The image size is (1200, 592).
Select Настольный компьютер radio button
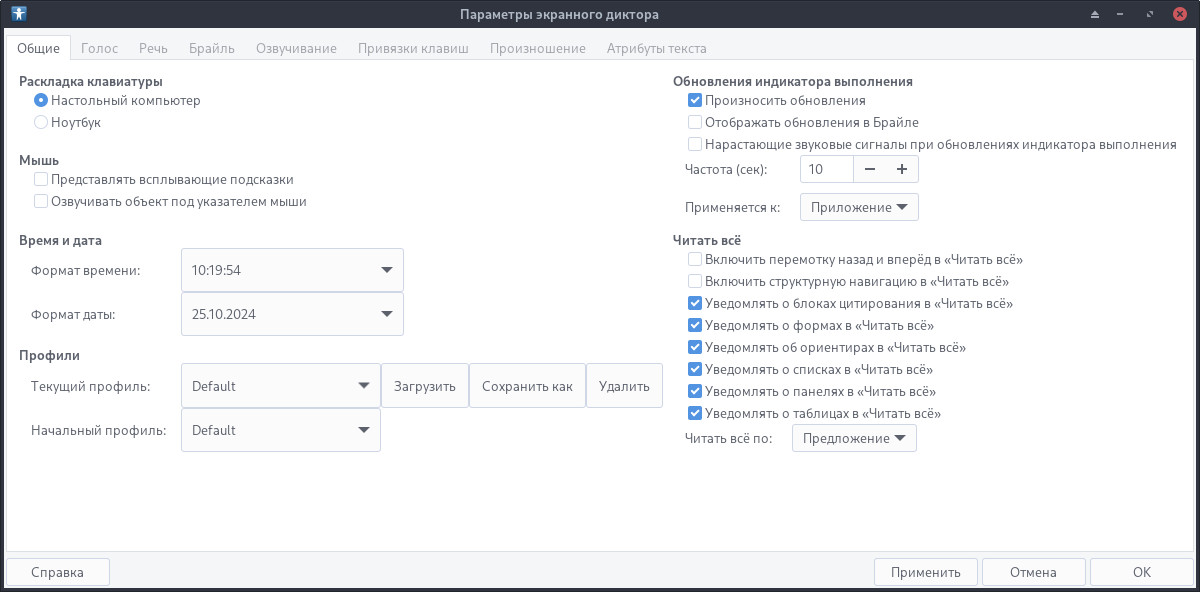point(41,100)
